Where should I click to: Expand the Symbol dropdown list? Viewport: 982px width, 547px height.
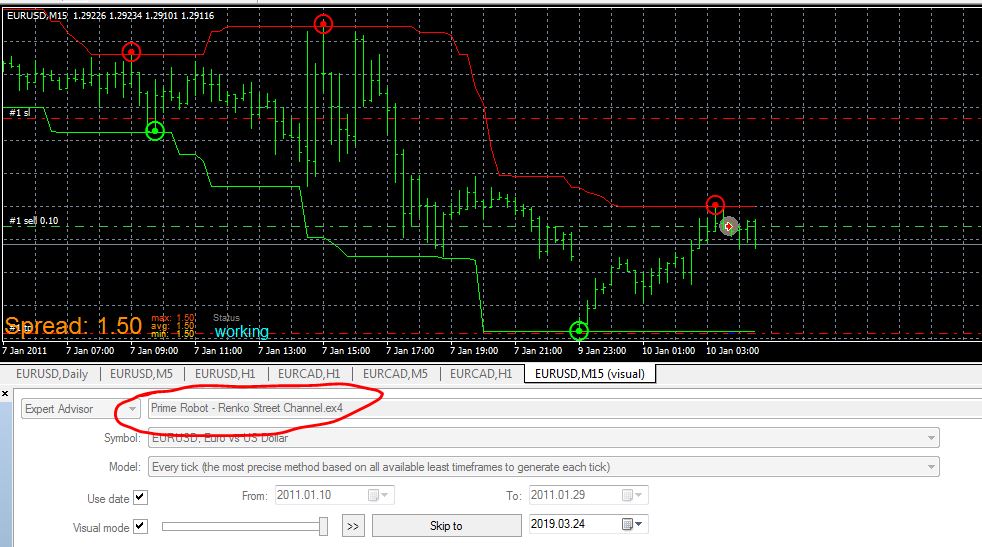(x=931, y=438)
